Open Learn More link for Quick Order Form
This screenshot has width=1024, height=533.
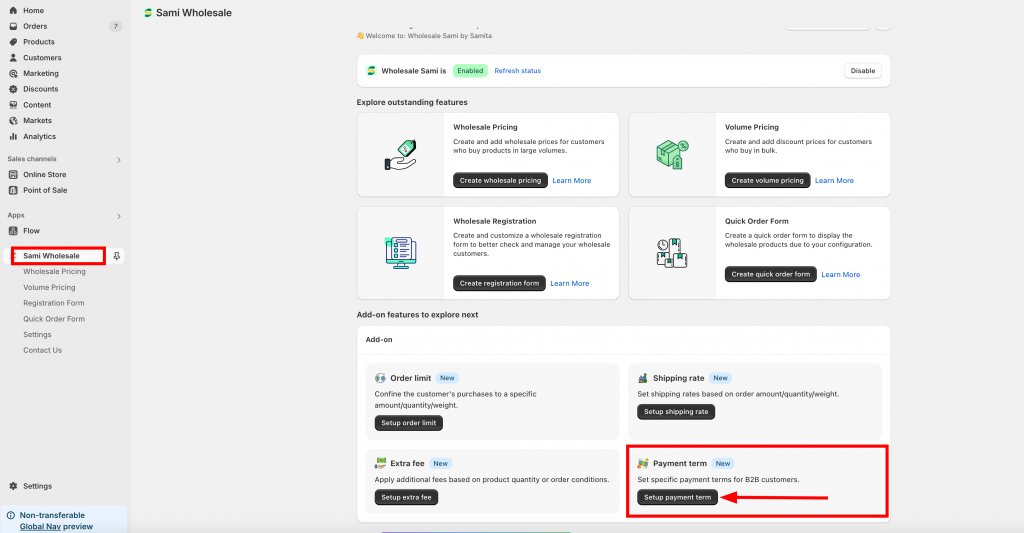tap(840, 274)
